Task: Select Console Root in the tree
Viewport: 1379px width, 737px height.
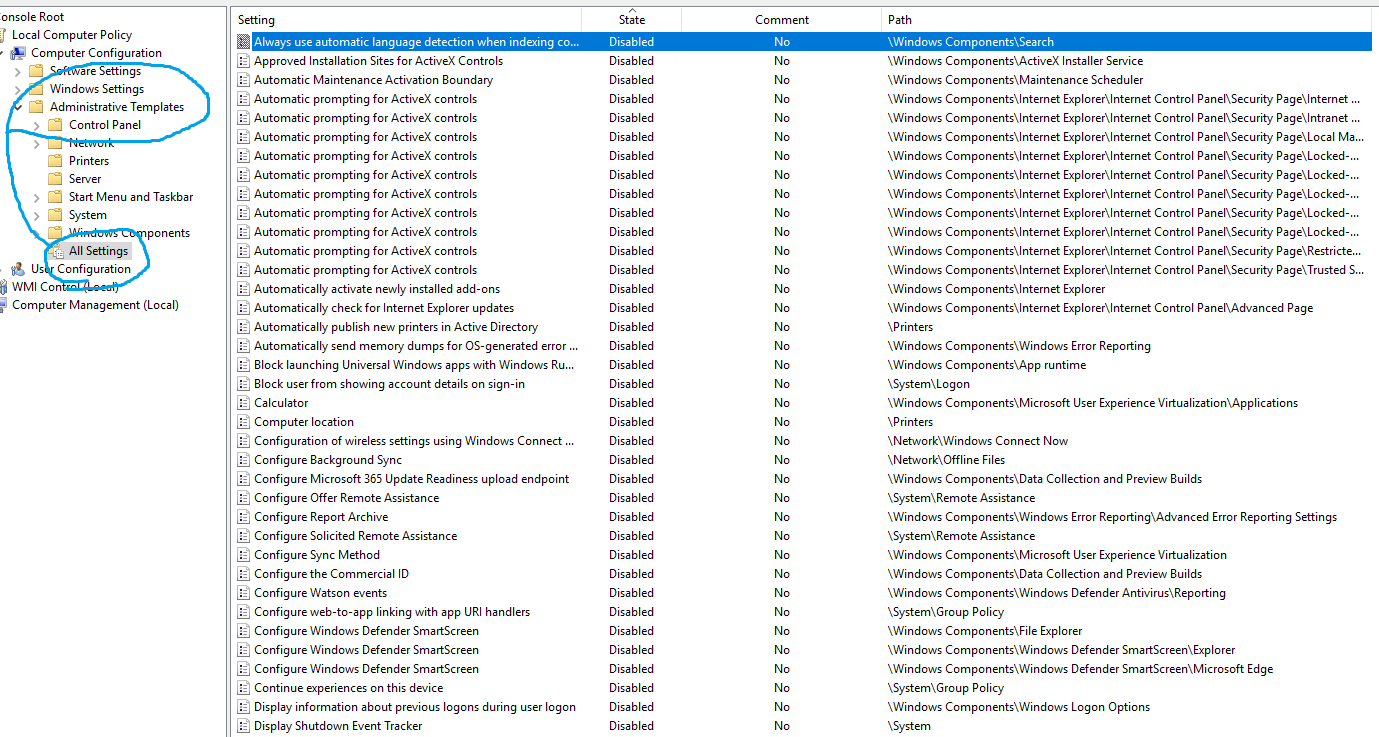Action: click(32, 17)
